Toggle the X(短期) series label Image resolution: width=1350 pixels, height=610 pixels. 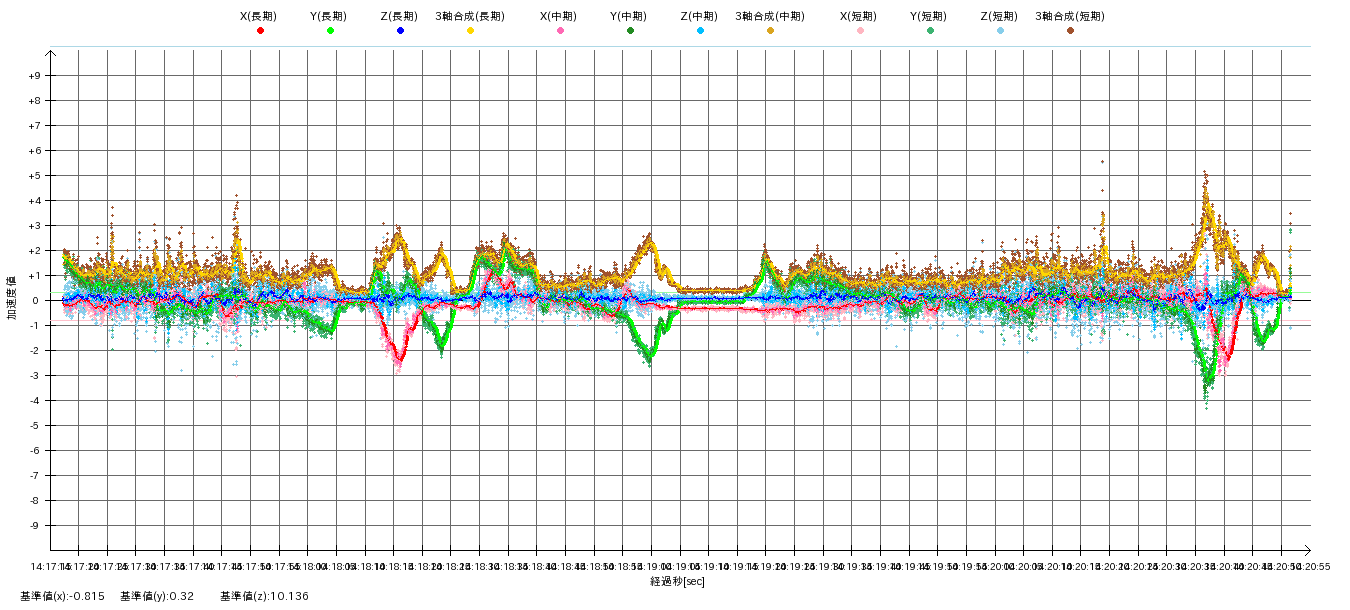click(858, 16)
